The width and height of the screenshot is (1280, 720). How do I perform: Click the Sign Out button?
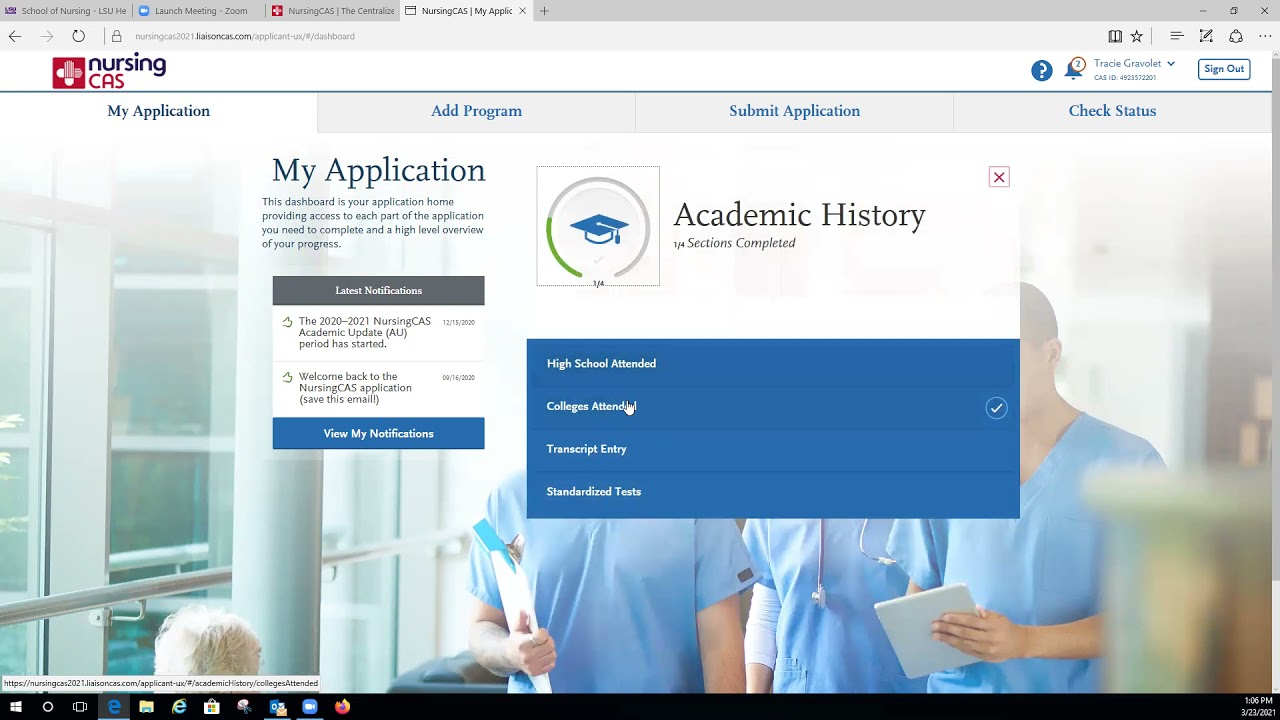click(x=1224, y=69)
